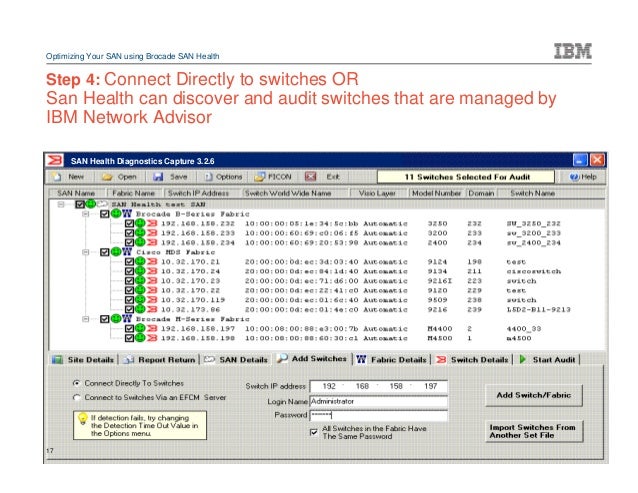Open the Report Return tab

pos(160,360)
